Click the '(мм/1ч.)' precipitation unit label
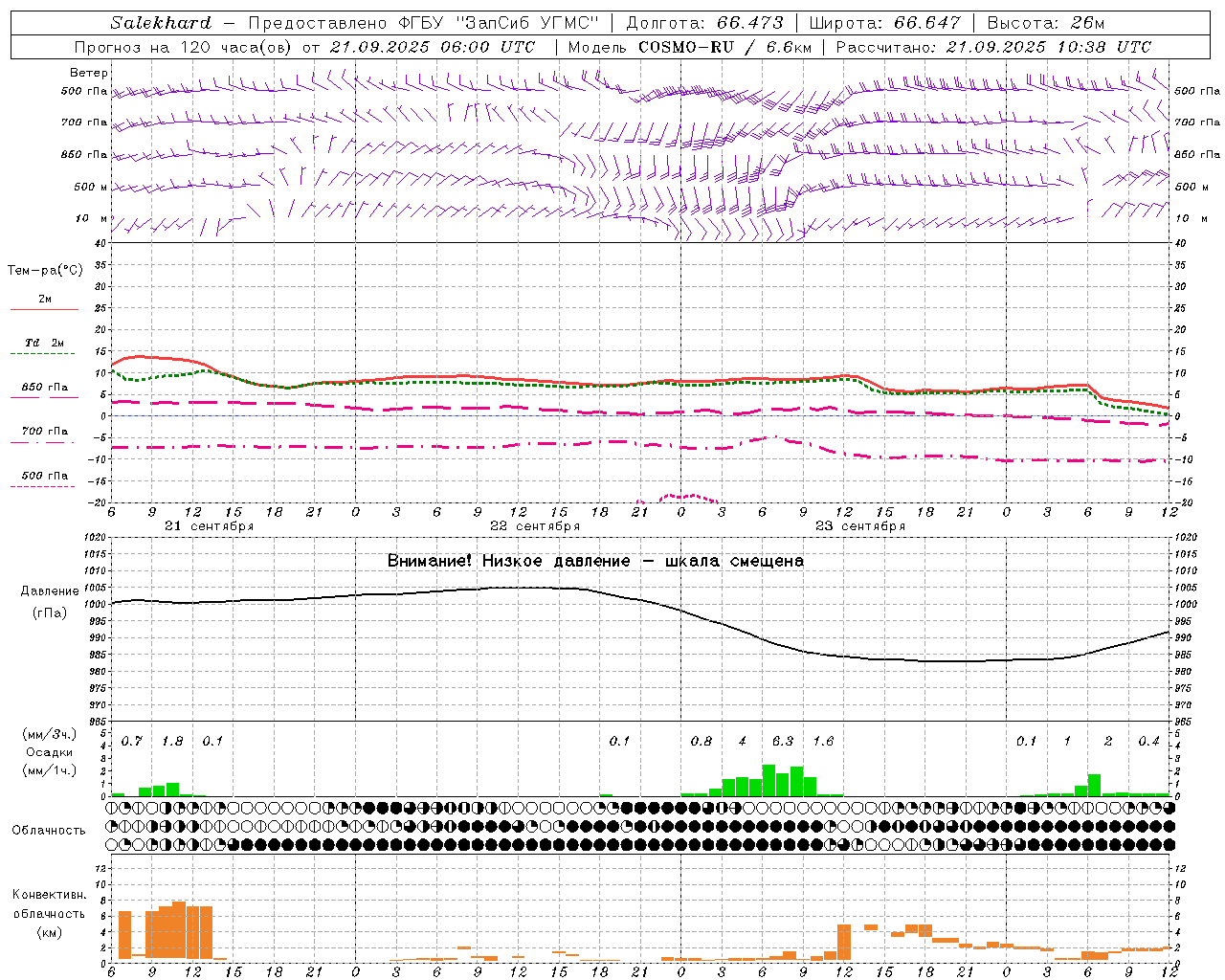The image size is (1225, 980). 50,770
